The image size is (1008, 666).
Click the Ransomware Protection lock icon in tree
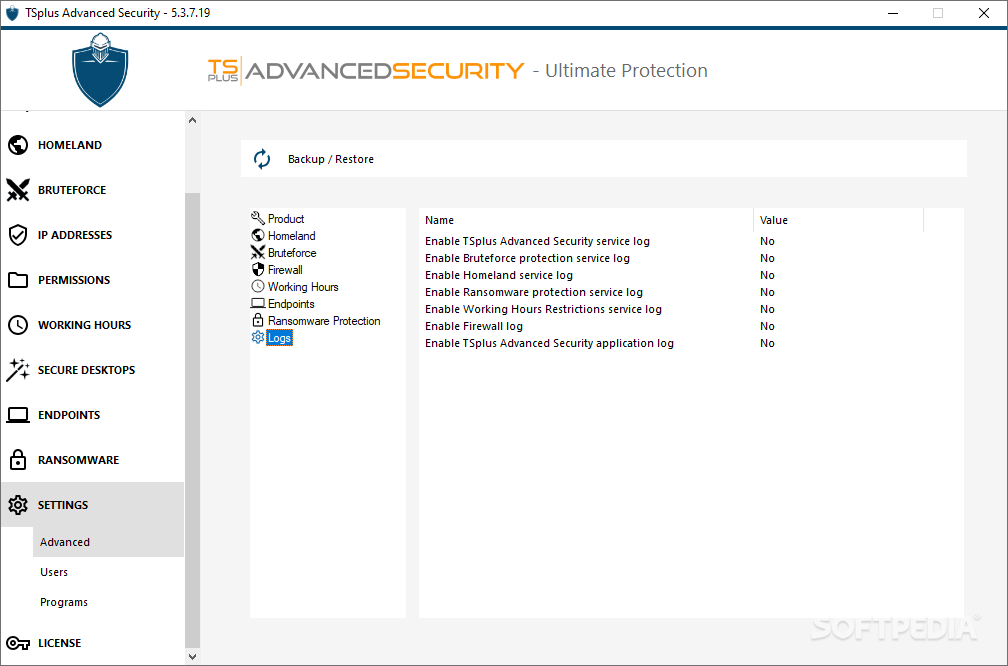(x=258, y=320)
